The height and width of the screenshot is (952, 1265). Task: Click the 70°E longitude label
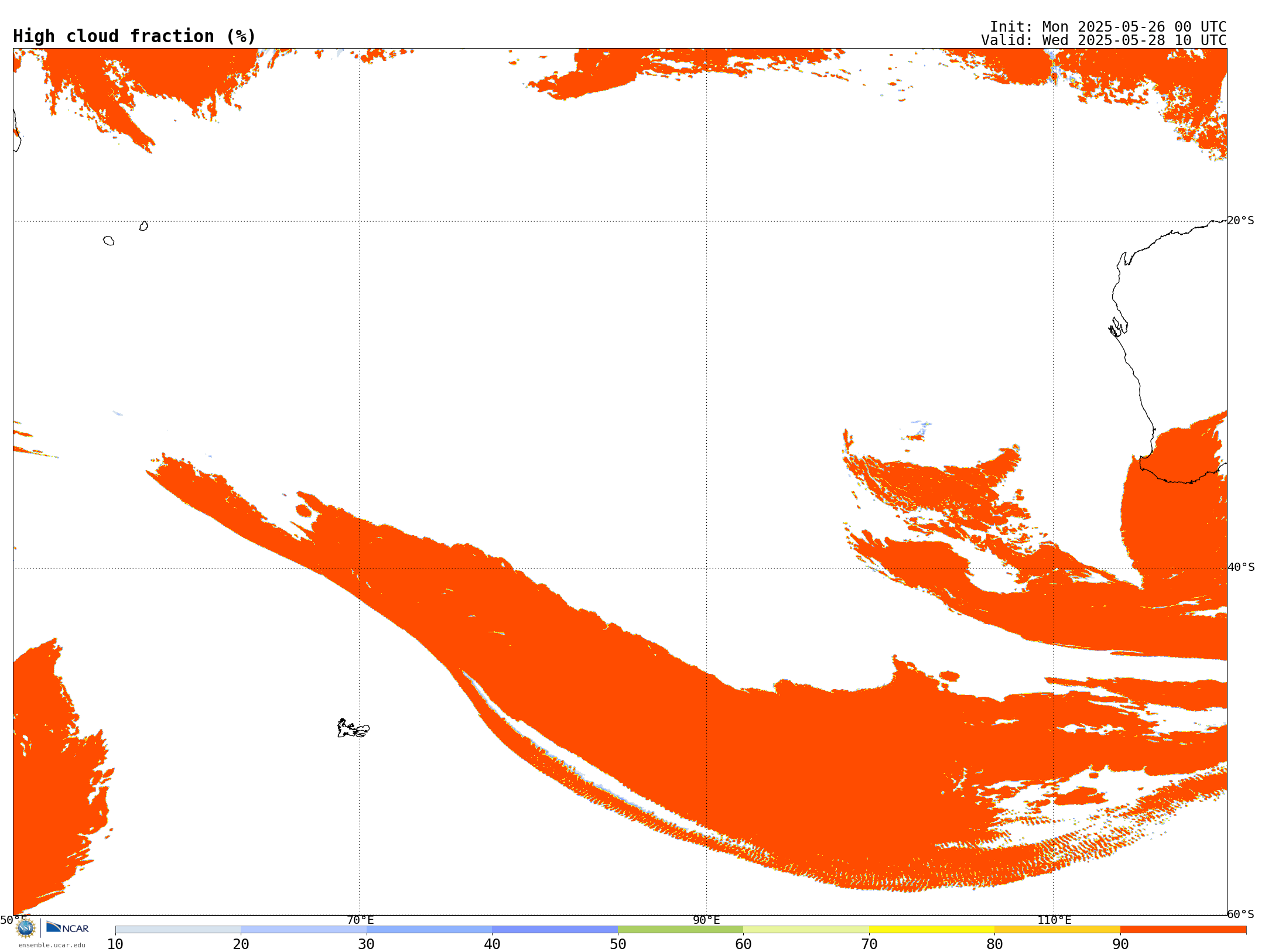pyautogui.click(x=360, y=920)
